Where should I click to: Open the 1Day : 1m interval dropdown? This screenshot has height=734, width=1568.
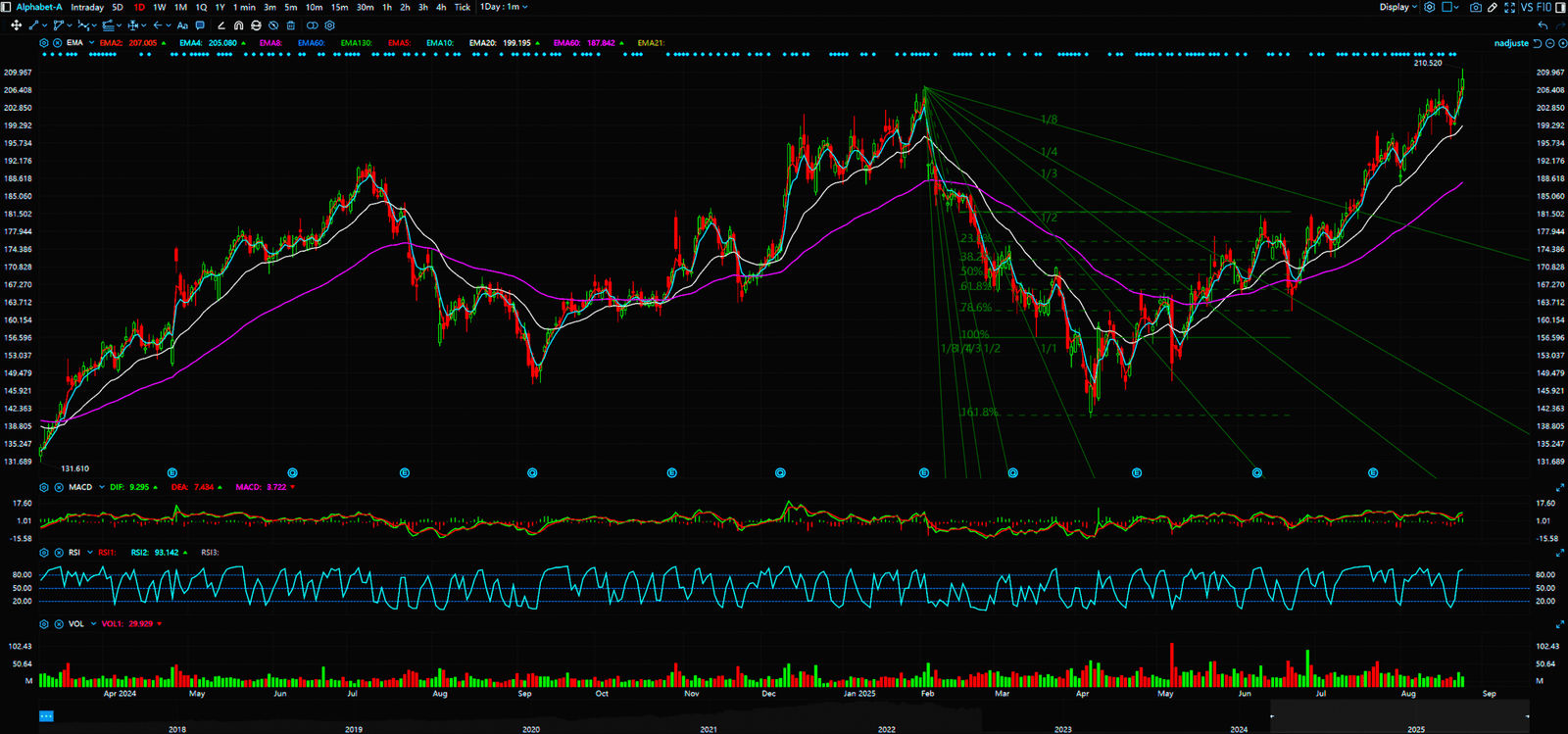(504, 7)
